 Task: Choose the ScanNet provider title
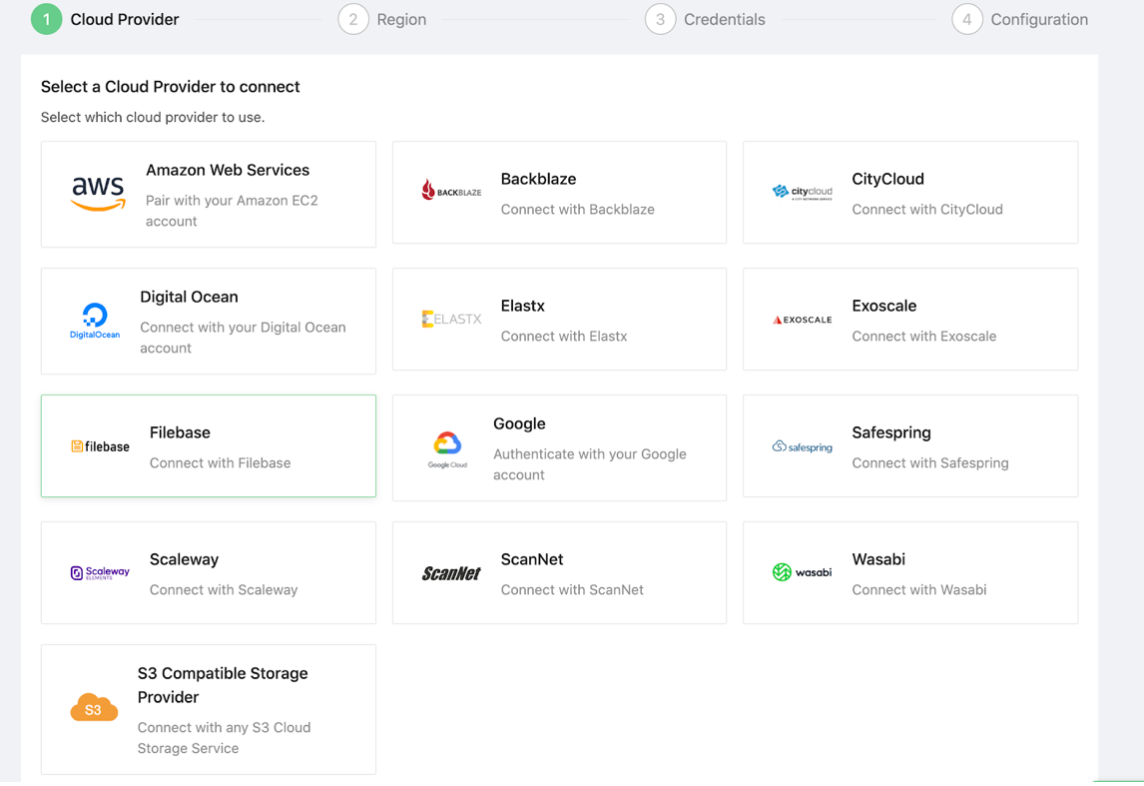532,560
